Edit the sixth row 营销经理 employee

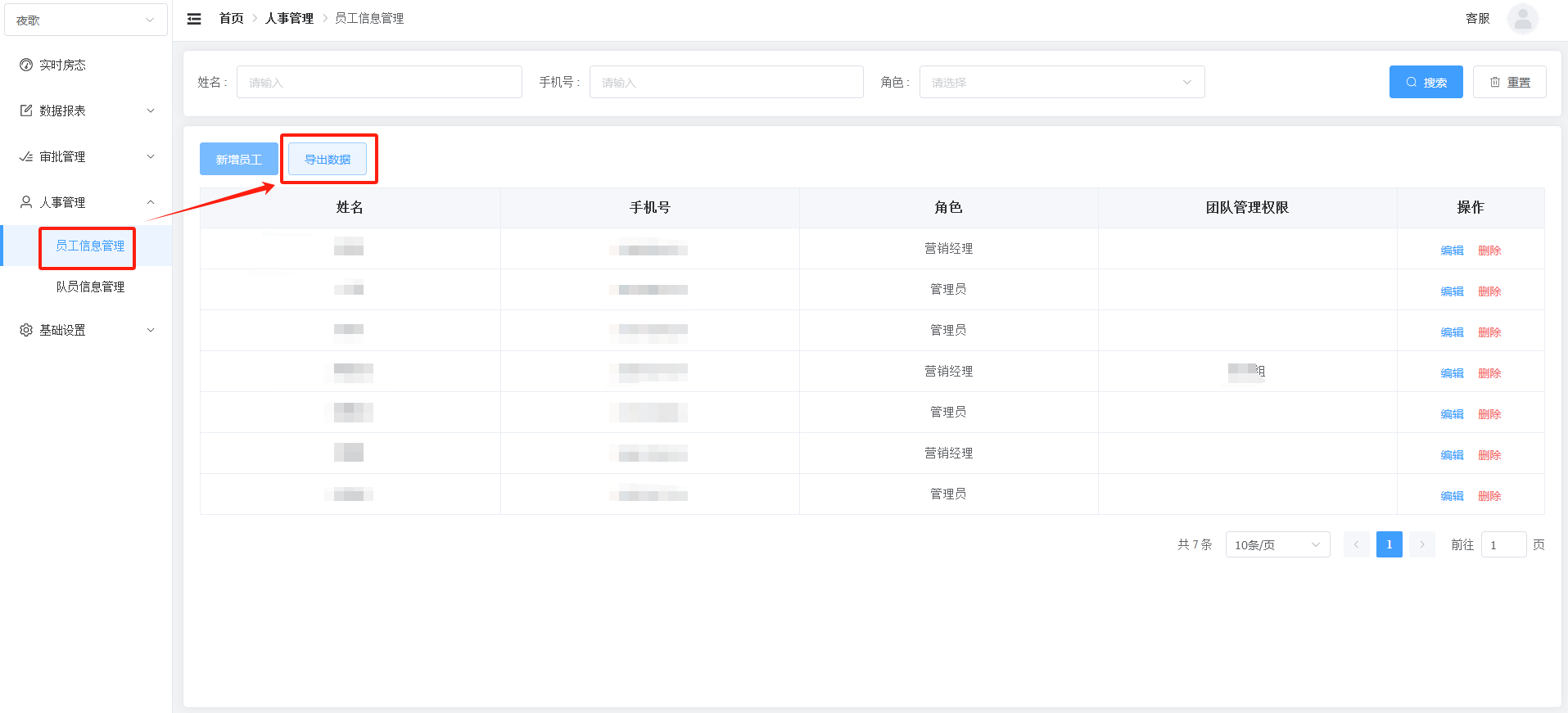[x=1452, y=455]
